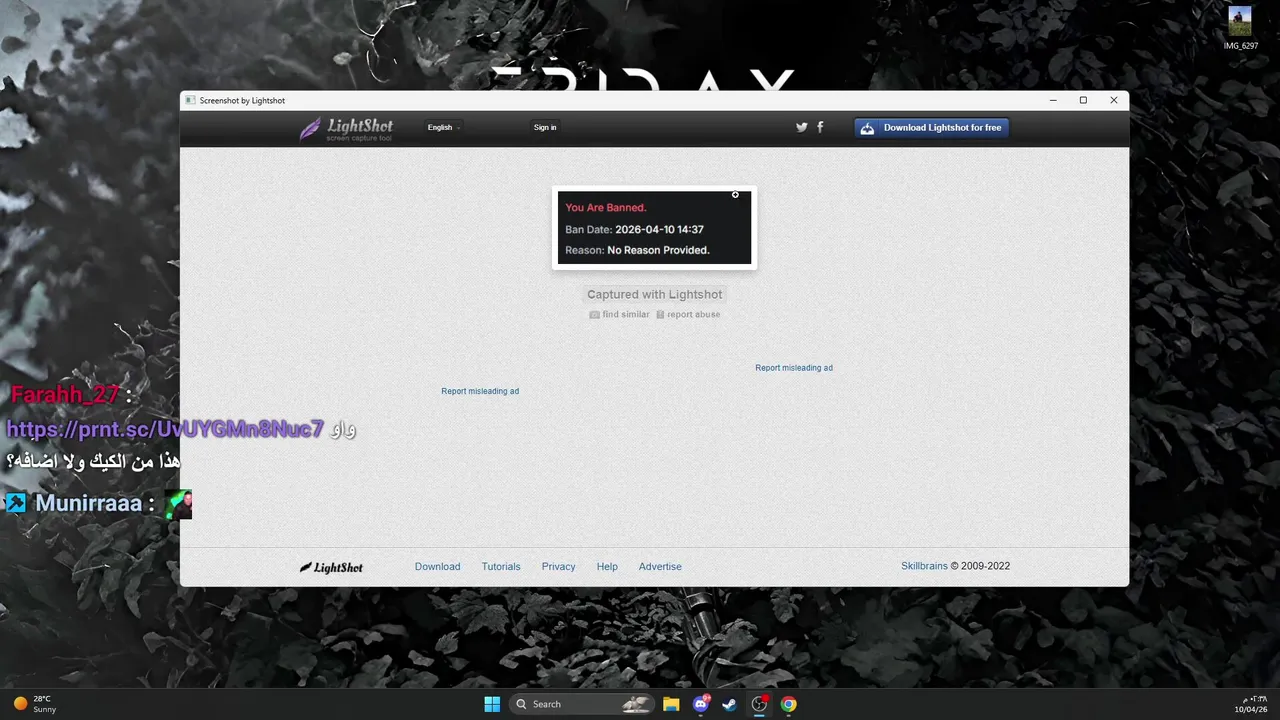The image size is (1280, 720).
Task: Open the footer Tutorials link
Action: tap(501, 566)
